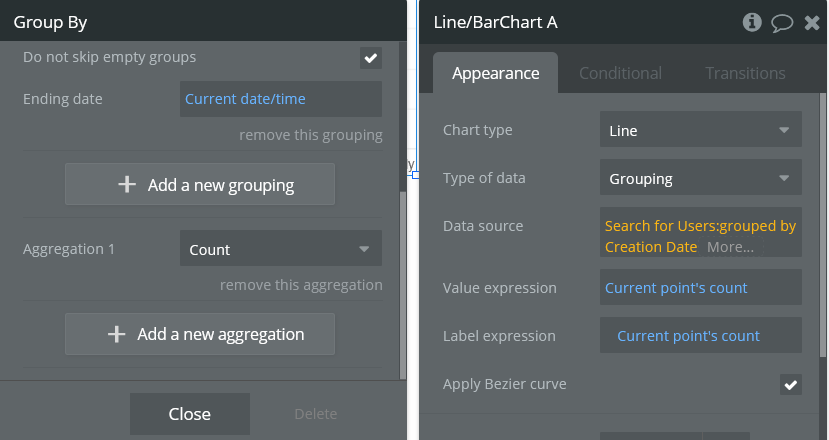The image size is (829, 440).
Task: Click the plus icon beside new grouping
Action: pyautogui.click(x=127, y=185)
